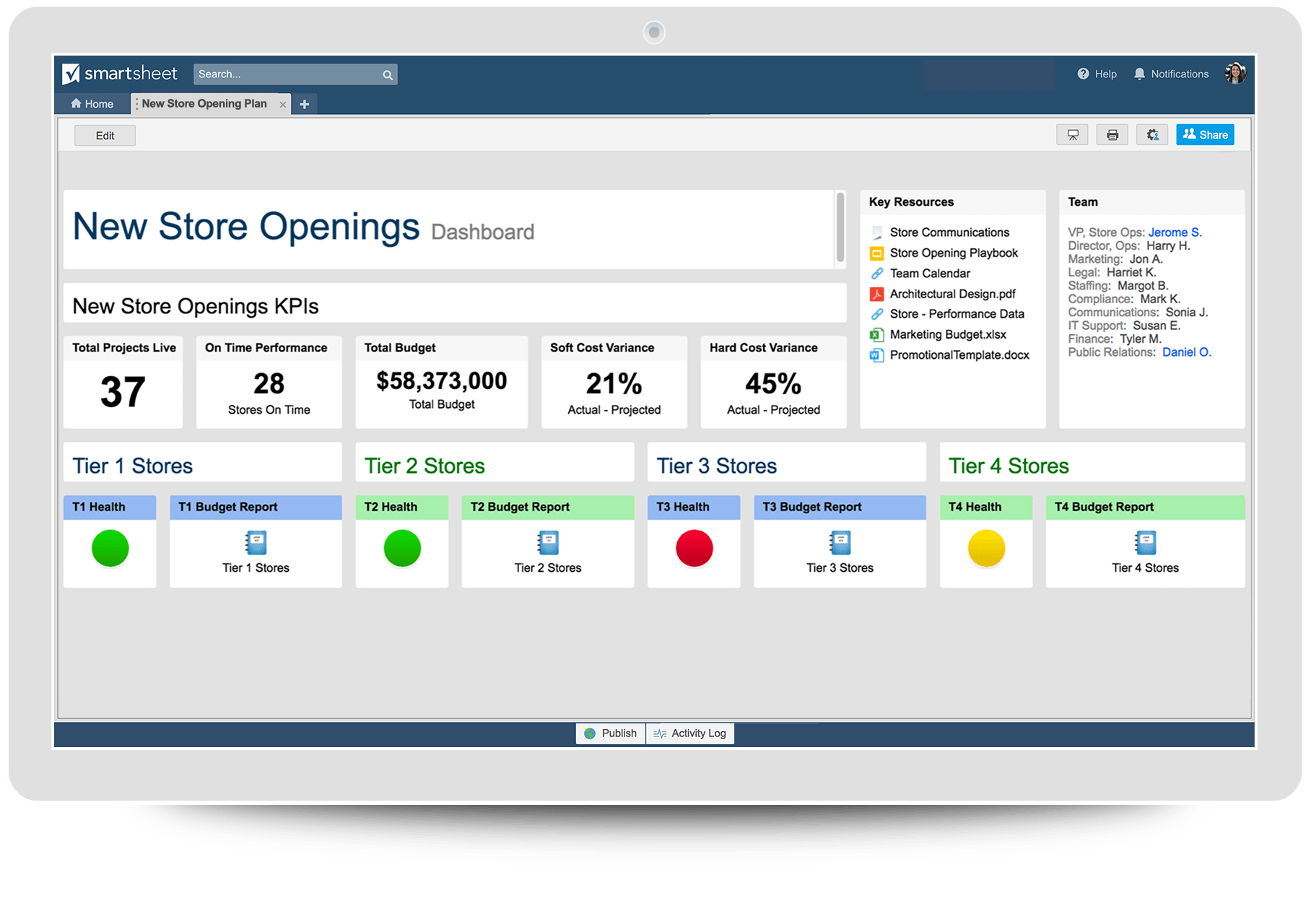
Task: Select the New Store Opening Plan tab
Action: click(204, 103)
